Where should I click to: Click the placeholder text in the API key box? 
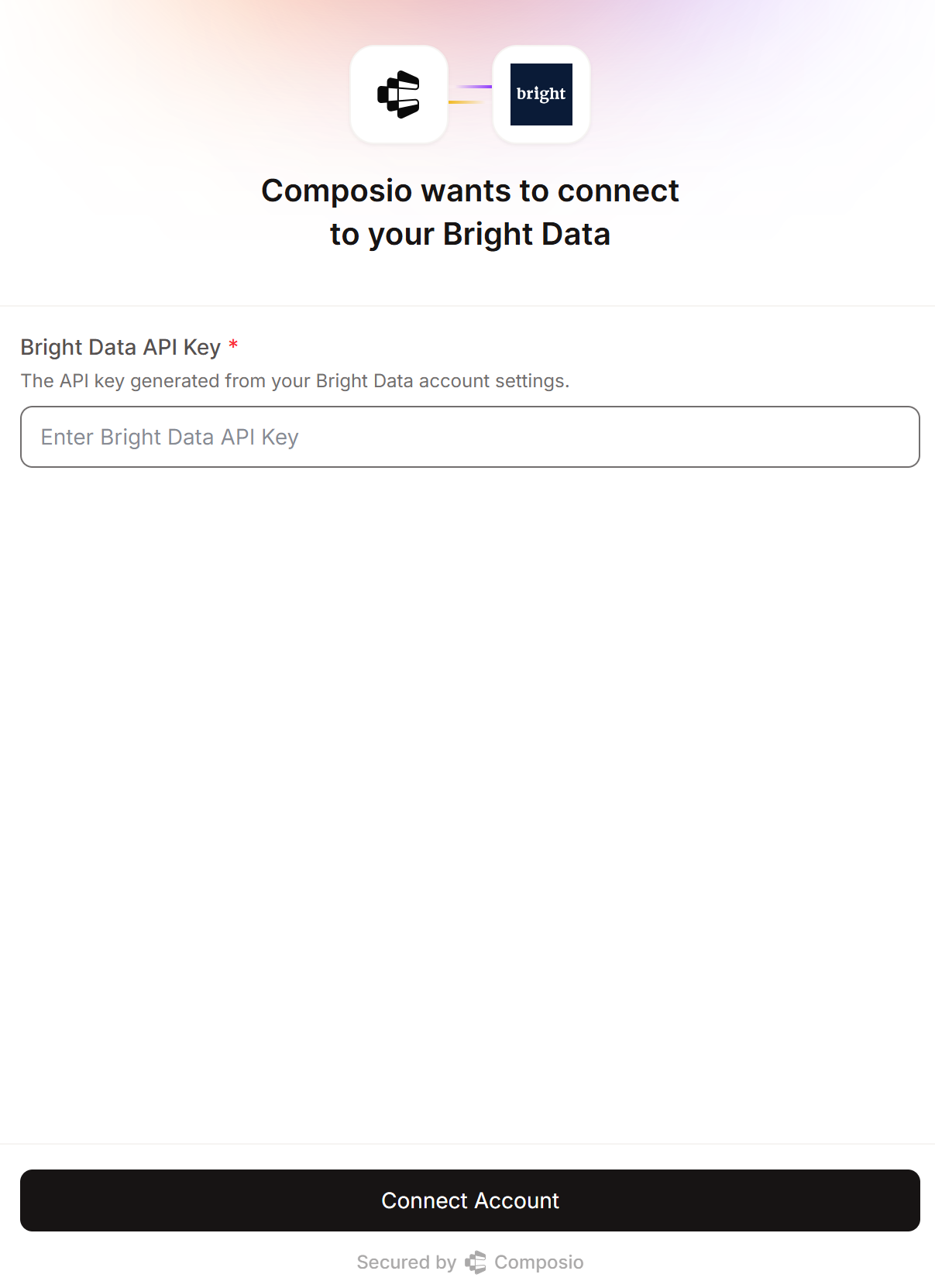pyautogui.click(x=170, y=437)
